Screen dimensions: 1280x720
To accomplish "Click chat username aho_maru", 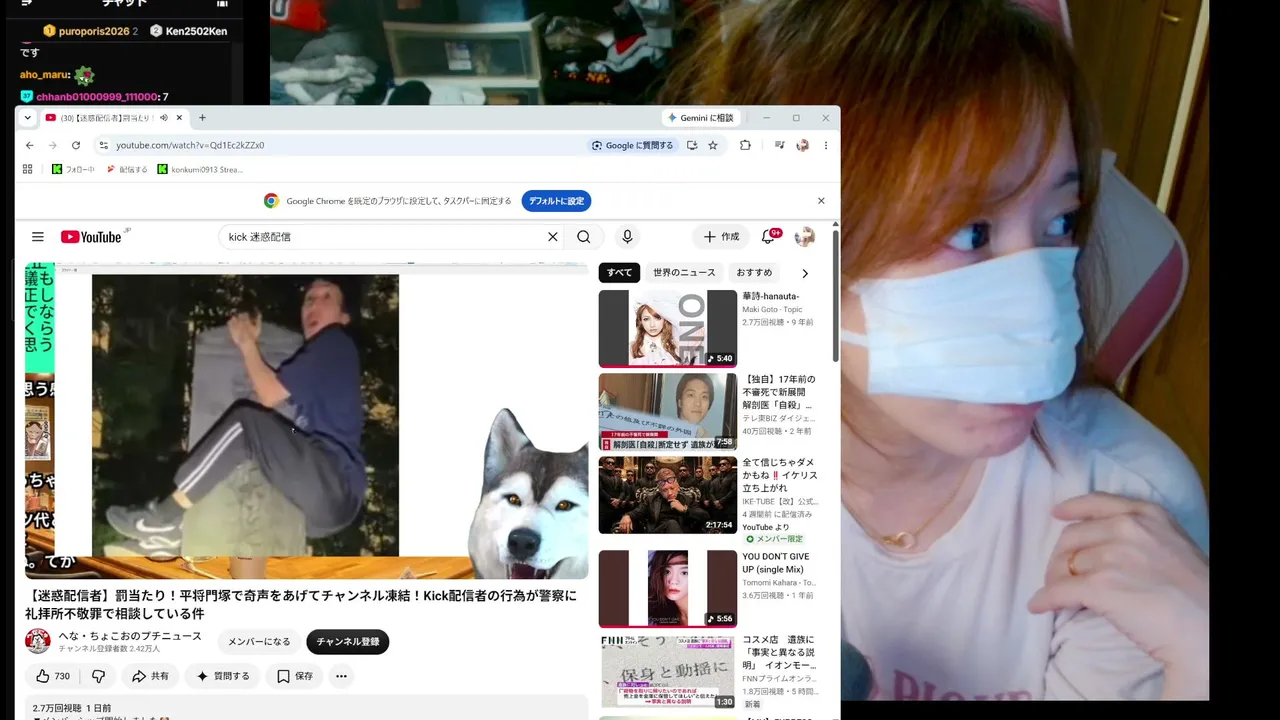I will click(x=44, y=75).
